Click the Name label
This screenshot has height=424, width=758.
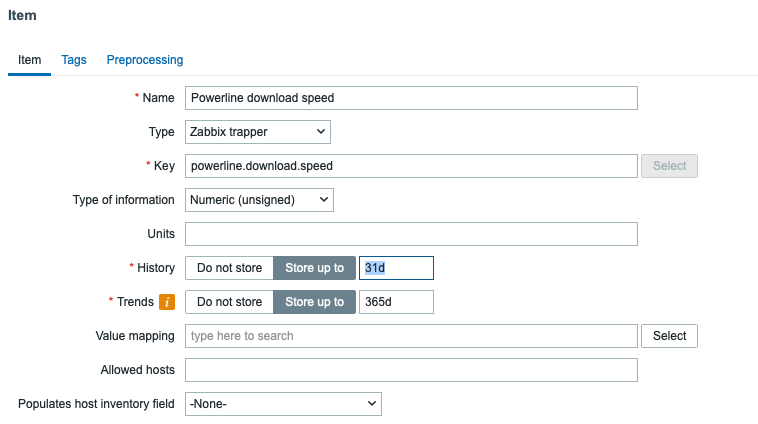158,98
